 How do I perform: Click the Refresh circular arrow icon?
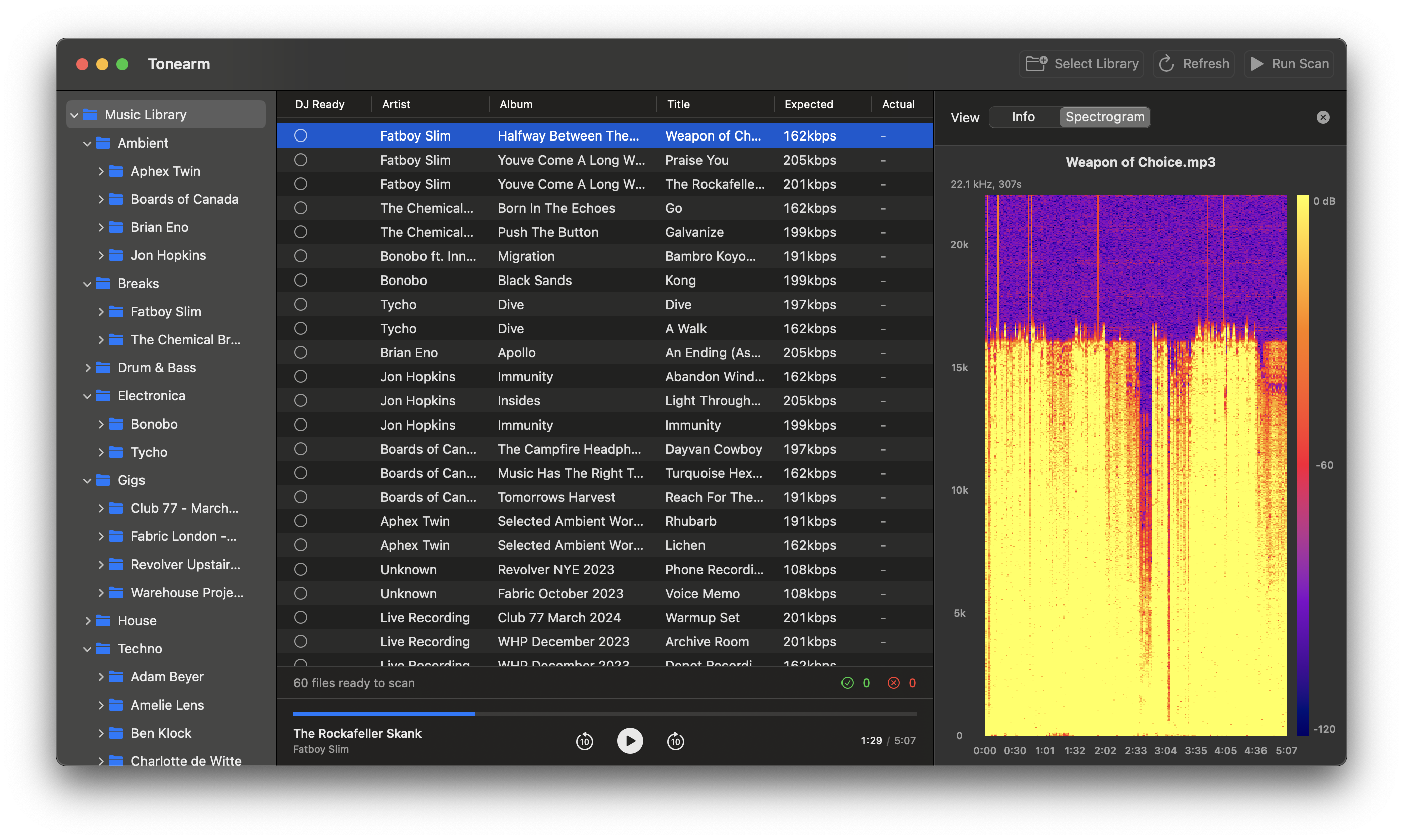pyautogui.click(x=1167, y=63)
